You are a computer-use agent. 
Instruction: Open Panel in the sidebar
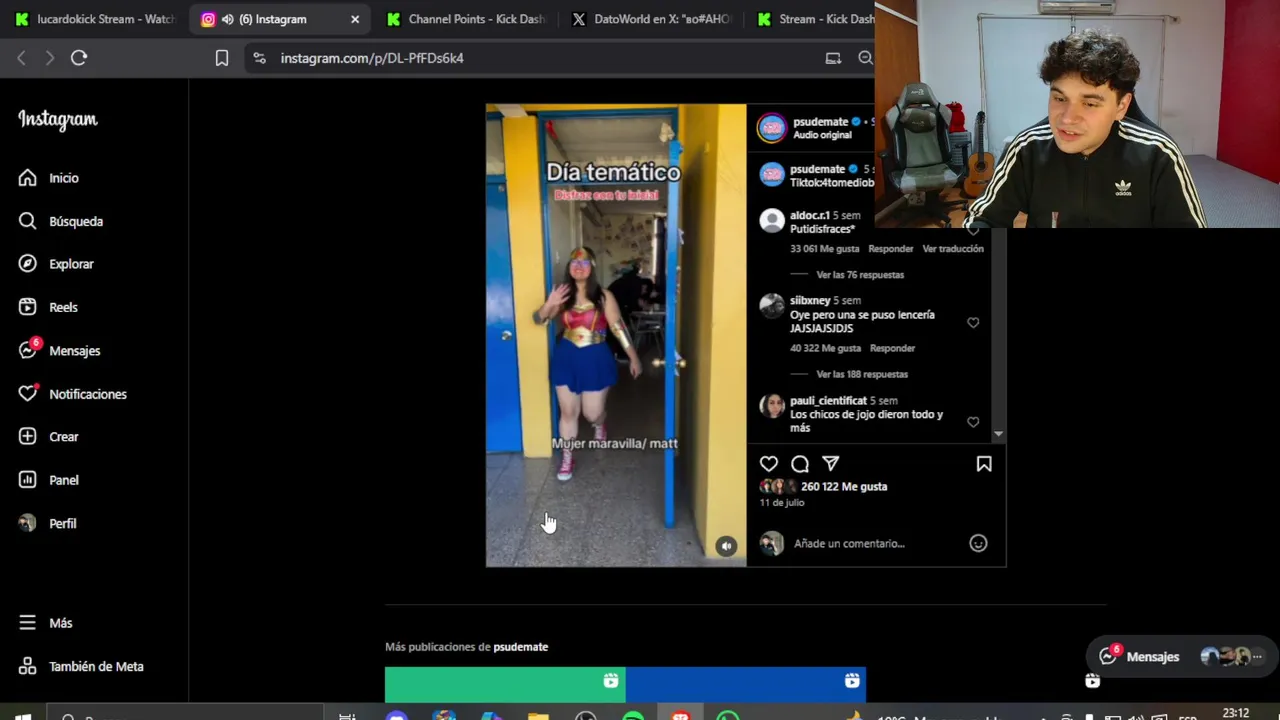click(48, 480)
